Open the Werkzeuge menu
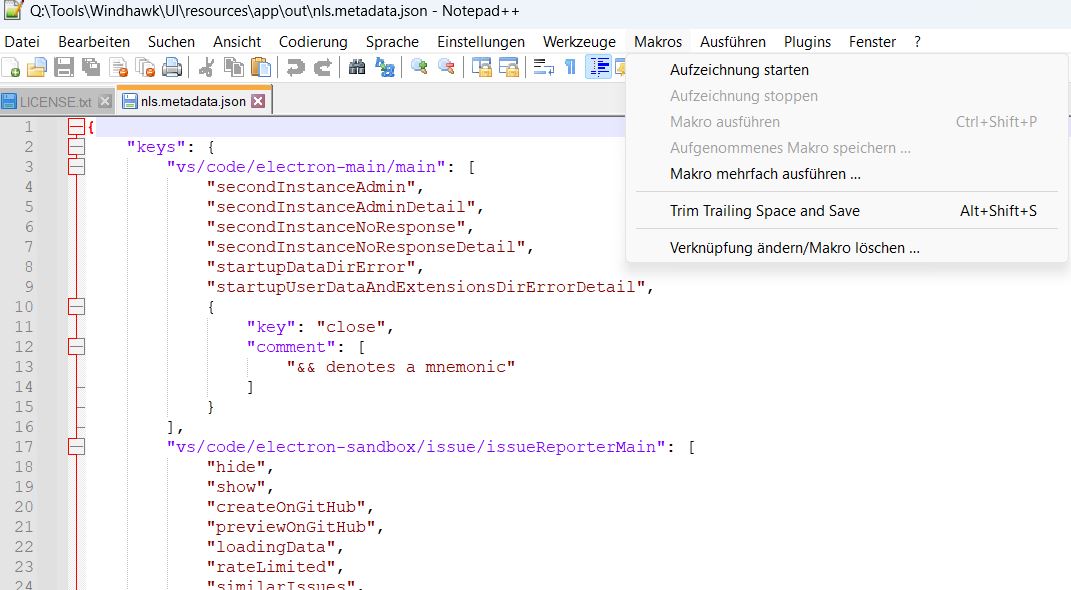This screenshot has width=1071, height=590. coord(579,42)
